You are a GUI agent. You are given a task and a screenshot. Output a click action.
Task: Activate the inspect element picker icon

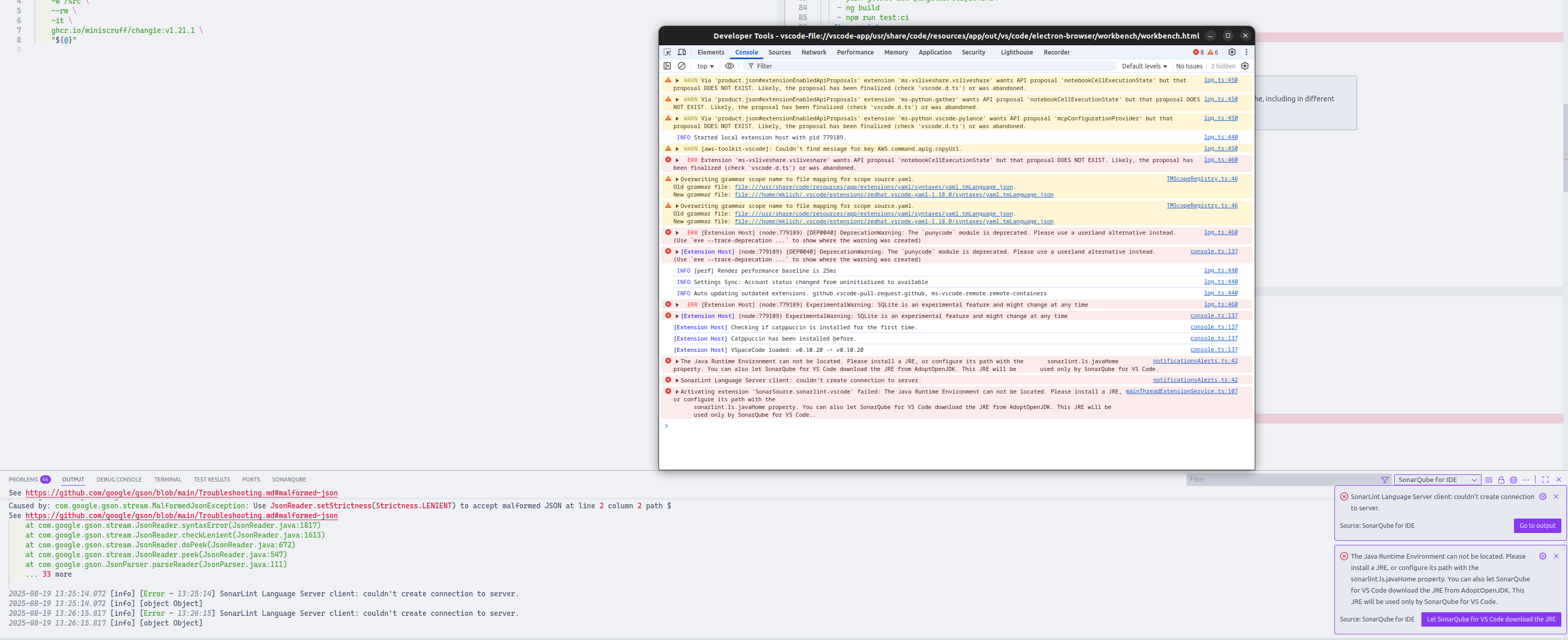coord(667,52)
